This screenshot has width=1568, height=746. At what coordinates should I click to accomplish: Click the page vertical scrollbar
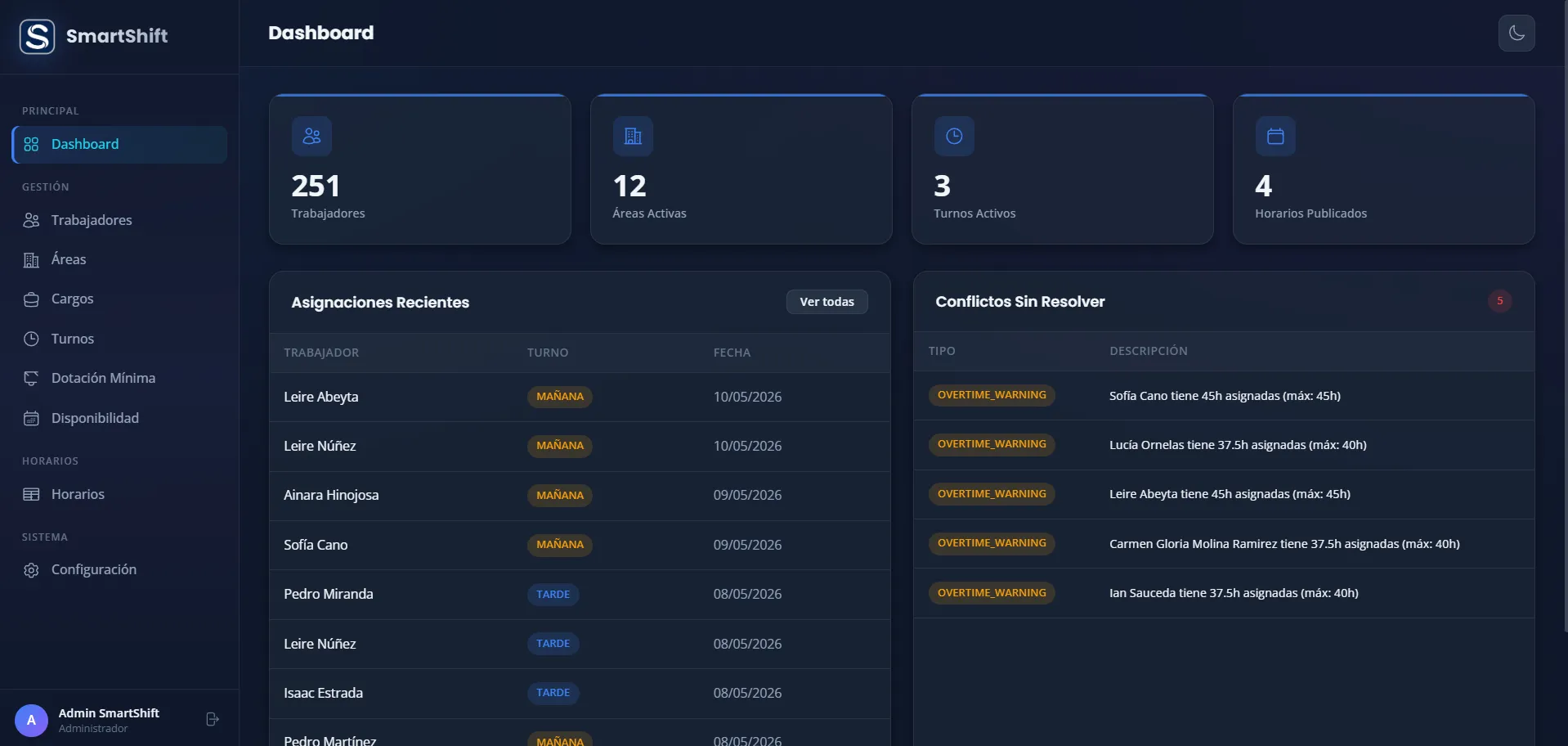[1565, 315]
